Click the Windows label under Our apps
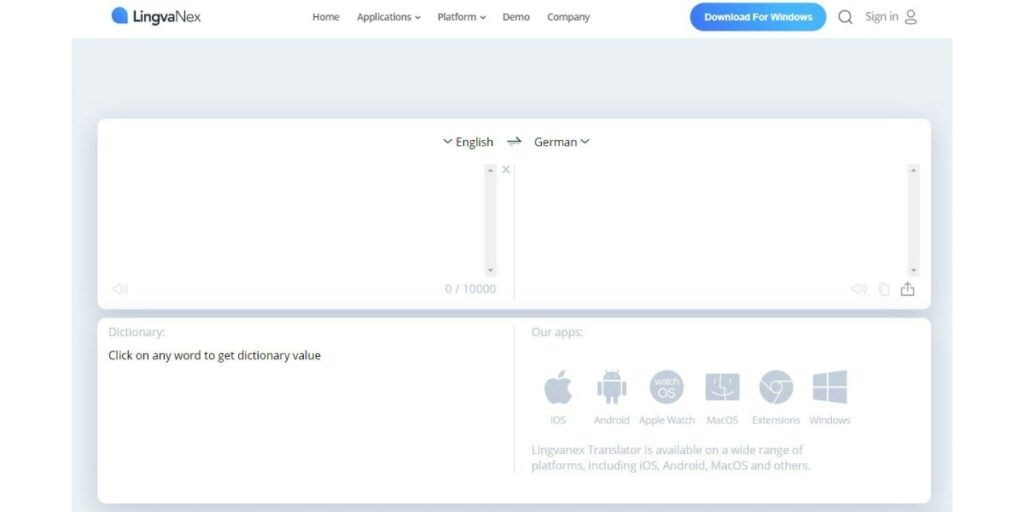Screen dimensions: 1024x512 tap(830, 421)
